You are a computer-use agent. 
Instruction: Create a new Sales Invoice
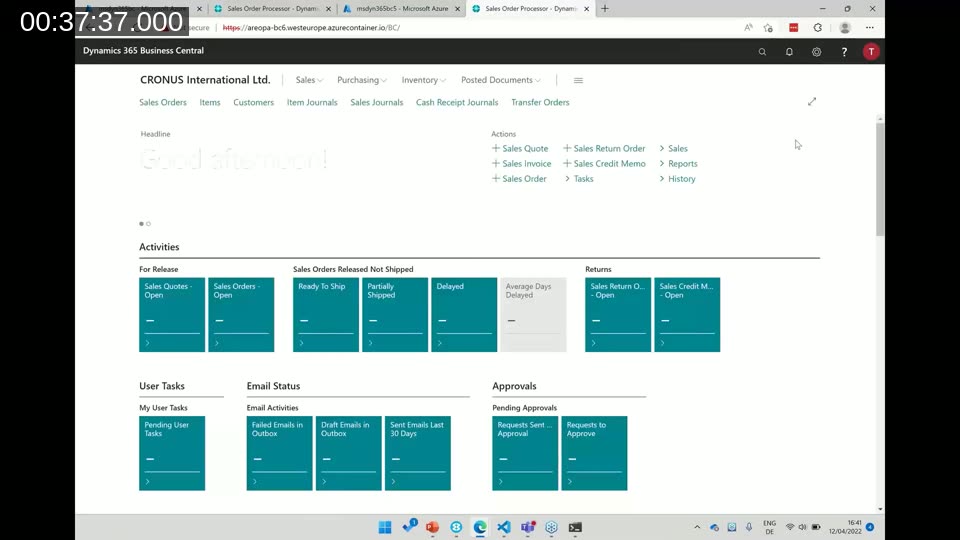pyautogui.click(x=522, y=163)
